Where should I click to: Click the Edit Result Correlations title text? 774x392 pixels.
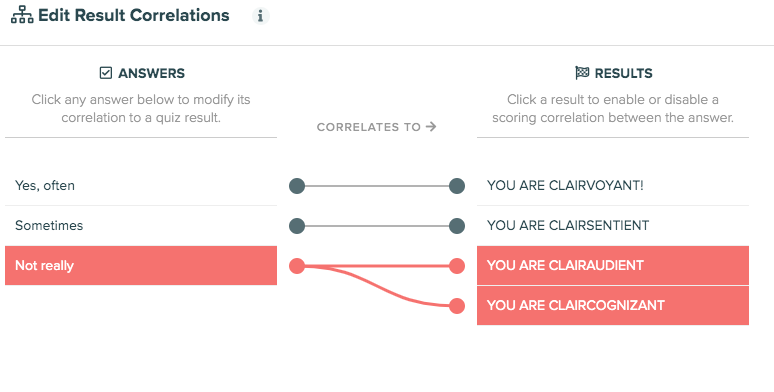point(134,15)
